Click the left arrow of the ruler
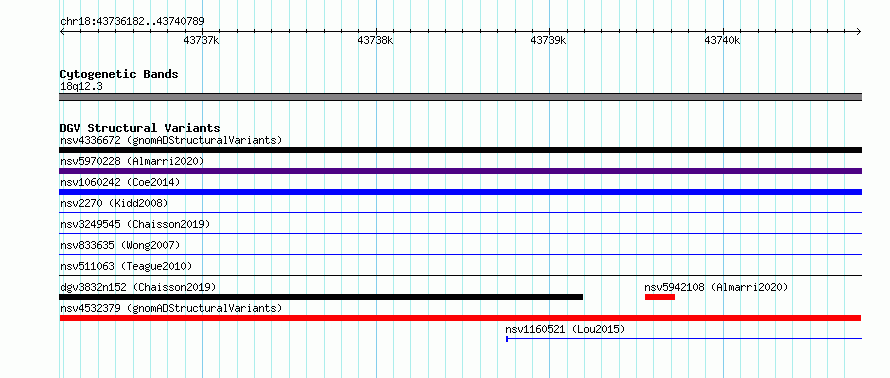The width and height of the screenshot is (890, 378). point(63,31)
